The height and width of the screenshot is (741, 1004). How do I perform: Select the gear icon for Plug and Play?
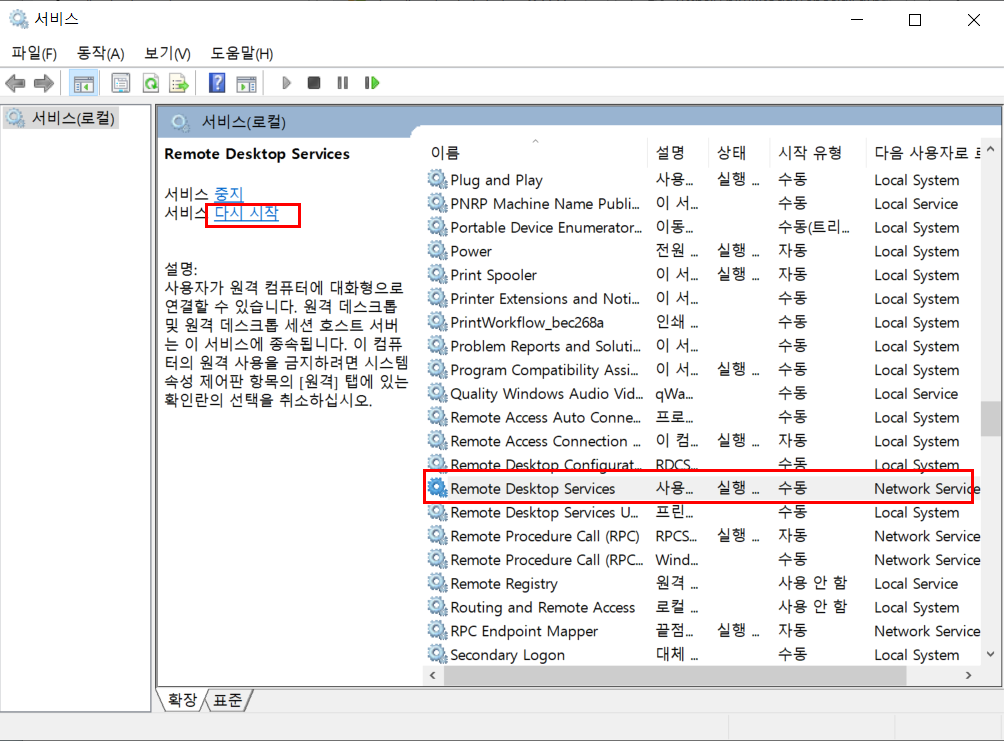tap(437, 179)
